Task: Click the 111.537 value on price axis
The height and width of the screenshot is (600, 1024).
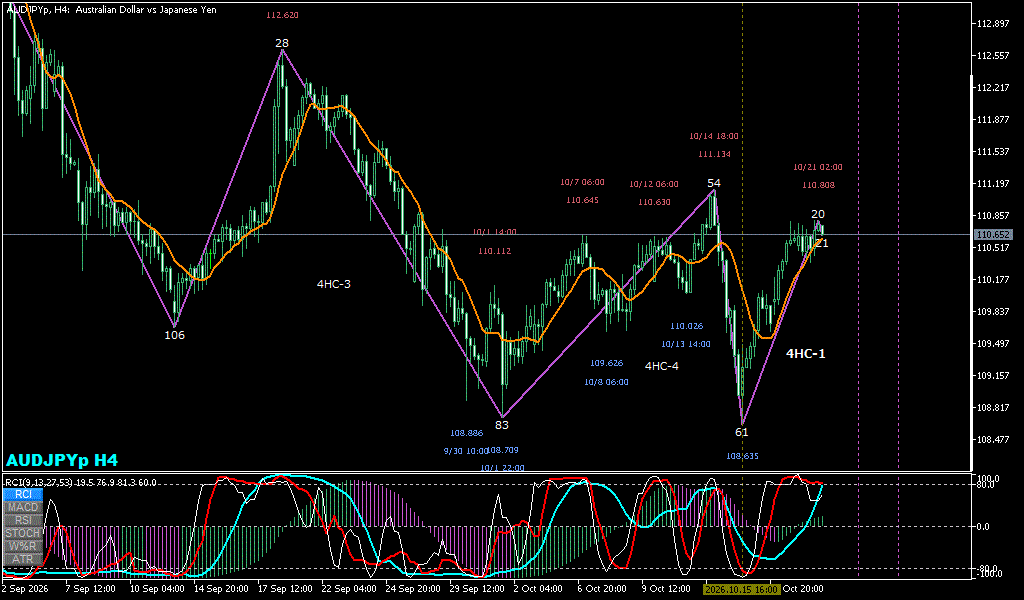Action: pos(992,151)
